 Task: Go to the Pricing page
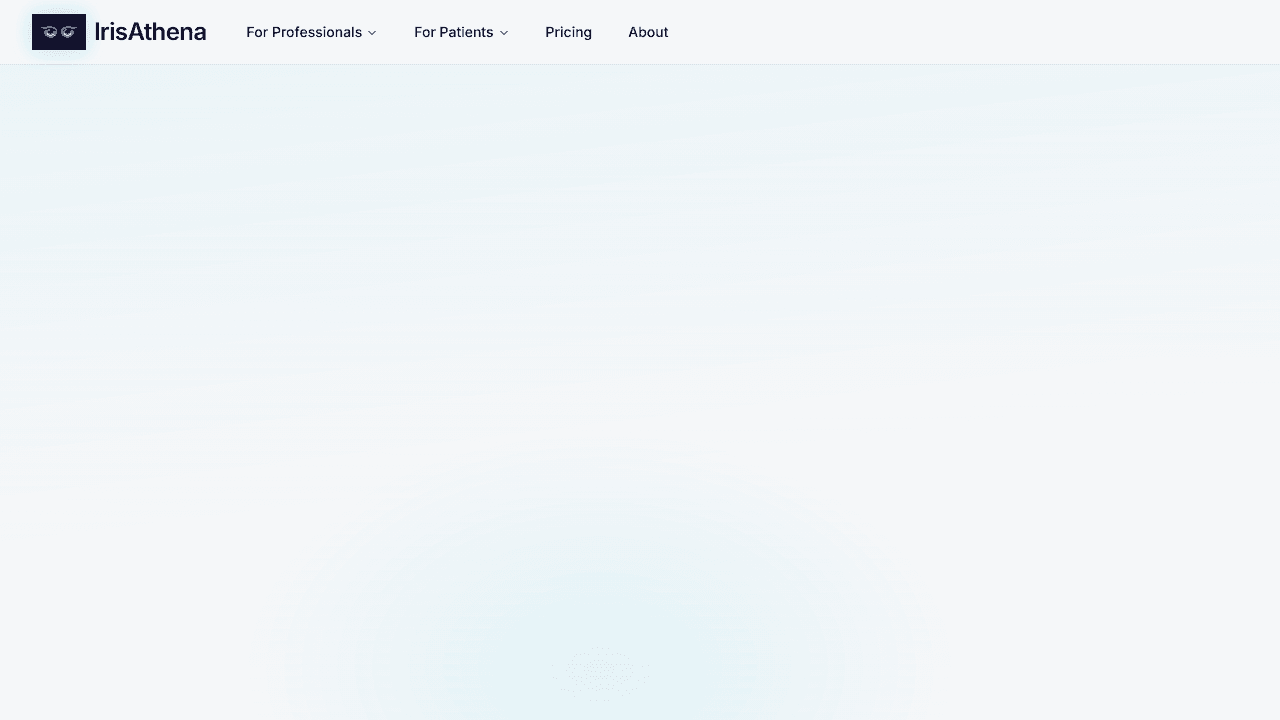tap(568, 32)
